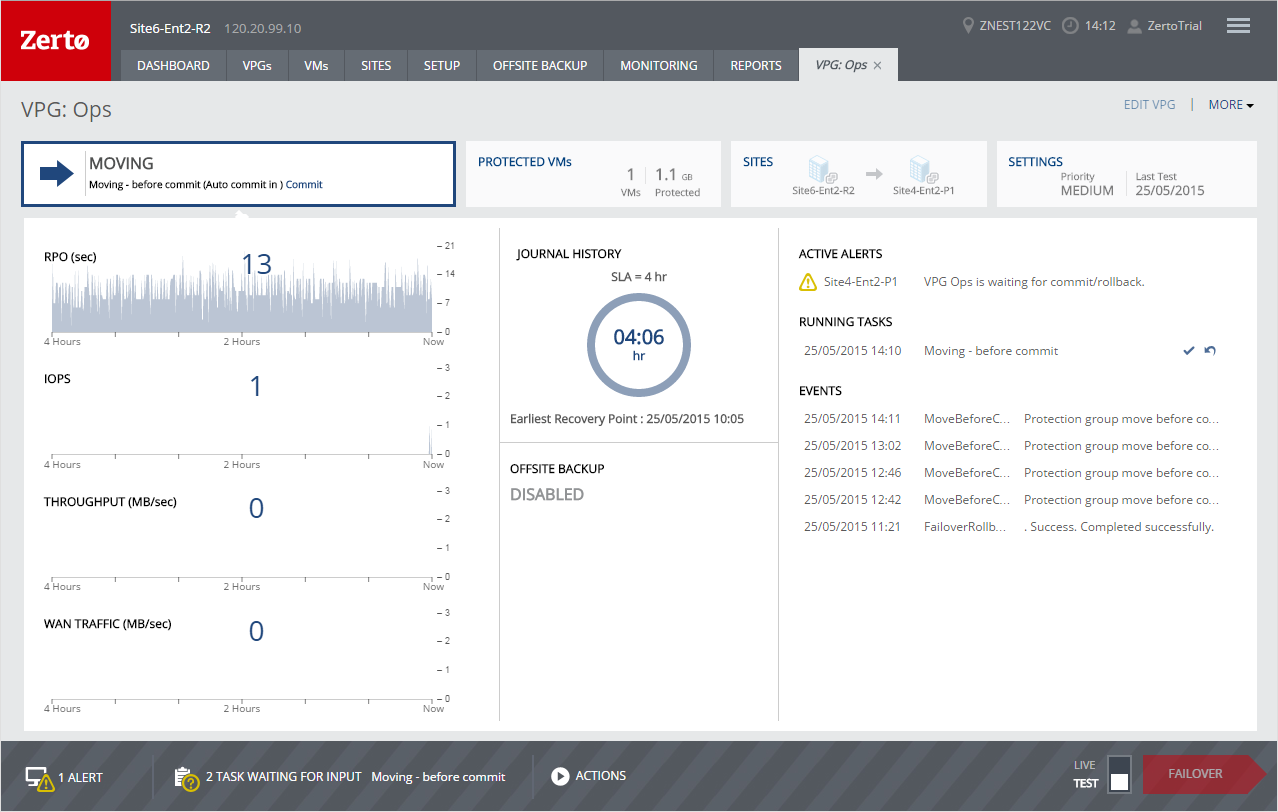Close the VPG: Ops tab
The height and width of the screenshot is (812, 1278).
[878, 66]
